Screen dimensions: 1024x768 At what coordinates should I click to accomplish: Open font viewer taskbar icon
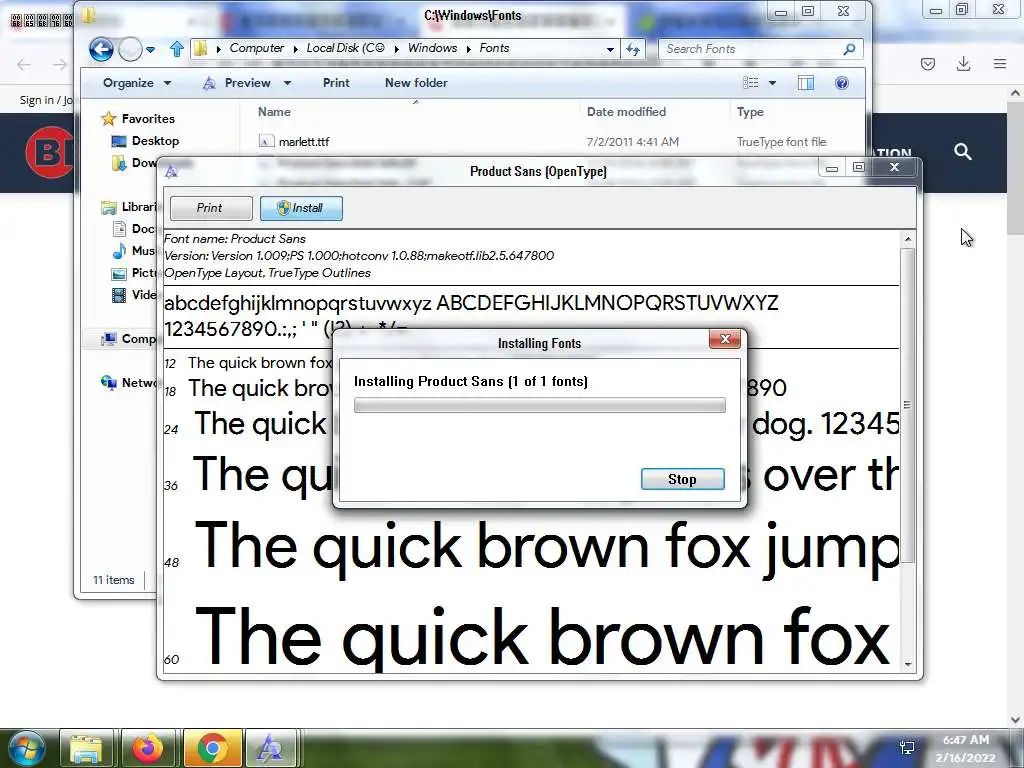tap(270, 748)
